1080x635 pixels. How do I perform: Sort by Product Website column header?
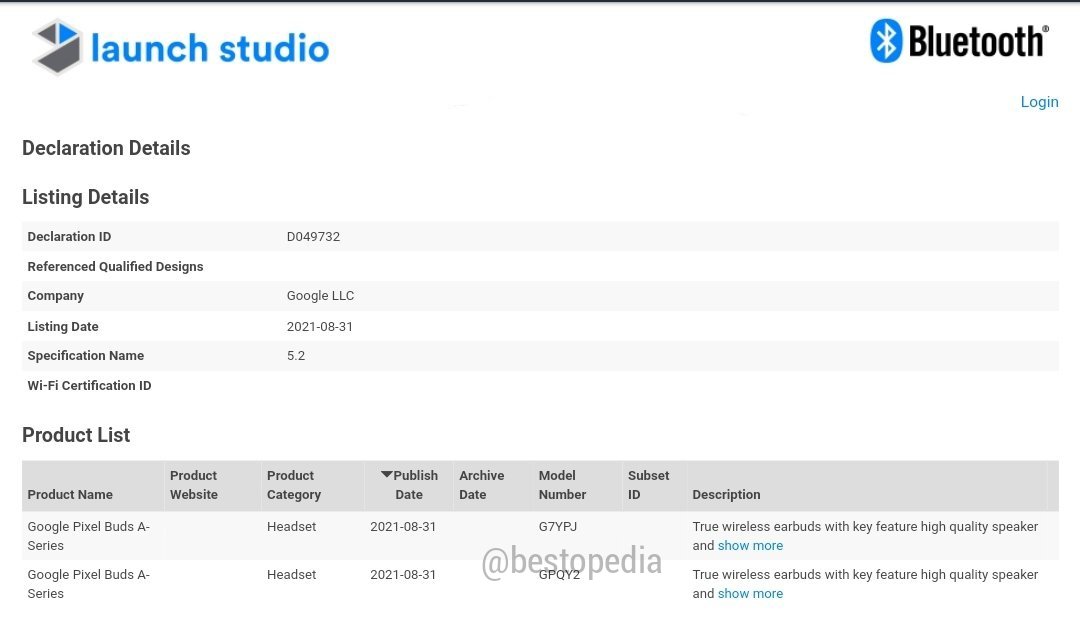click(194, 485)
